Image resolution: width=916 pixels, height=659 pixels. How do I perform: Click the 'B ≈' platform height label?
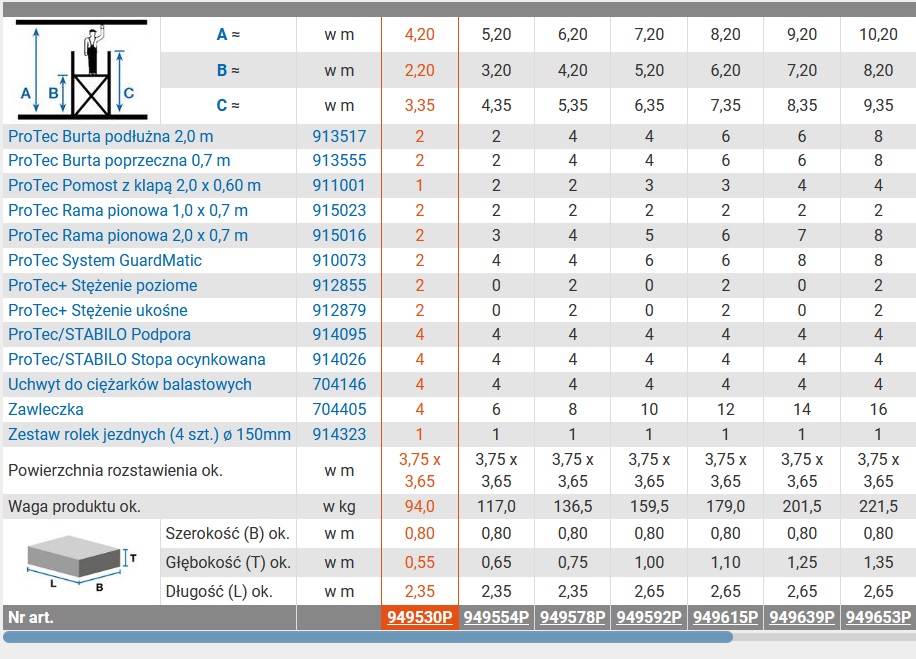[228, 70]
